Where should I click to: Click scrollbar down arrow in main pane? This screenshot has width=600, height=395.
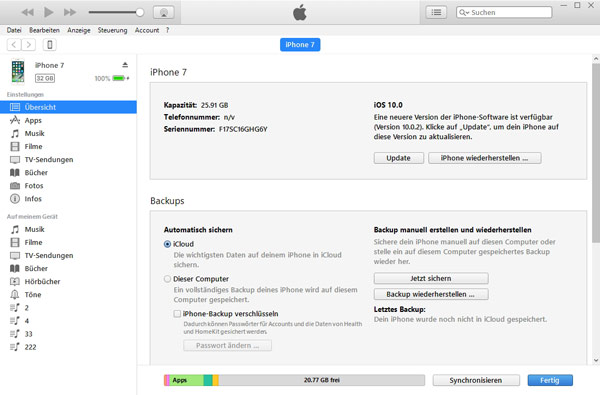596,360
